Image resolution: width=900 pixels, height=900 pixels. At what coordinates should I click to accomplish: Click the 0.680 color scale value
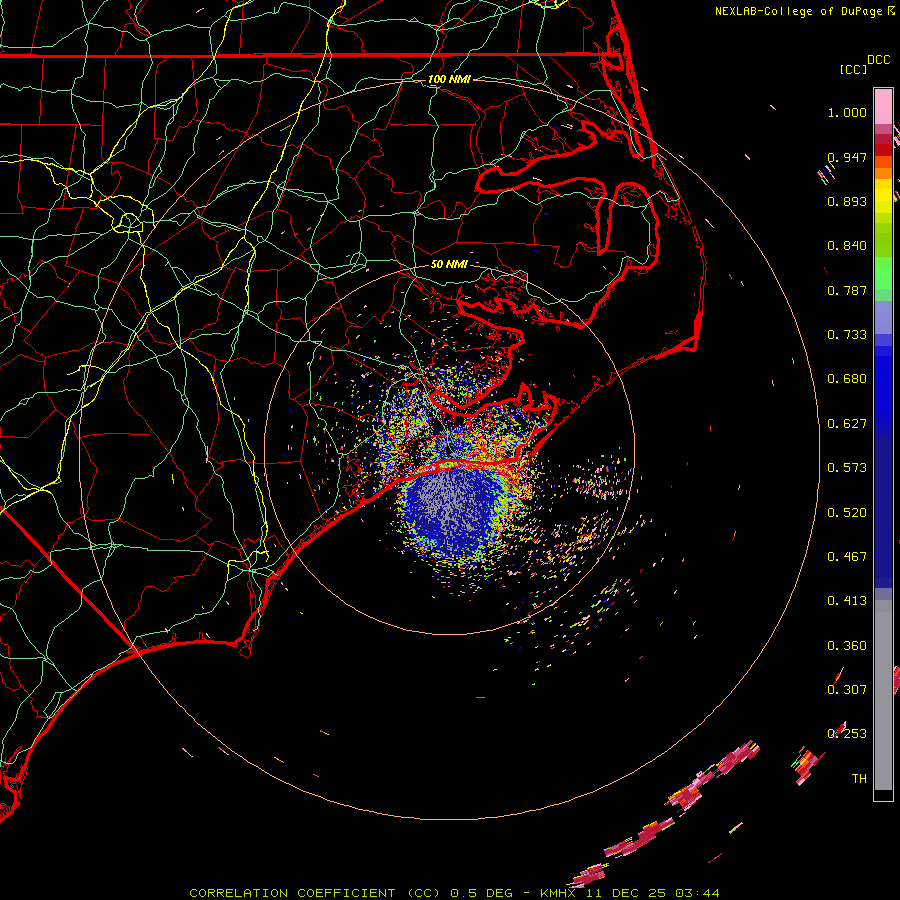(847, 379)
